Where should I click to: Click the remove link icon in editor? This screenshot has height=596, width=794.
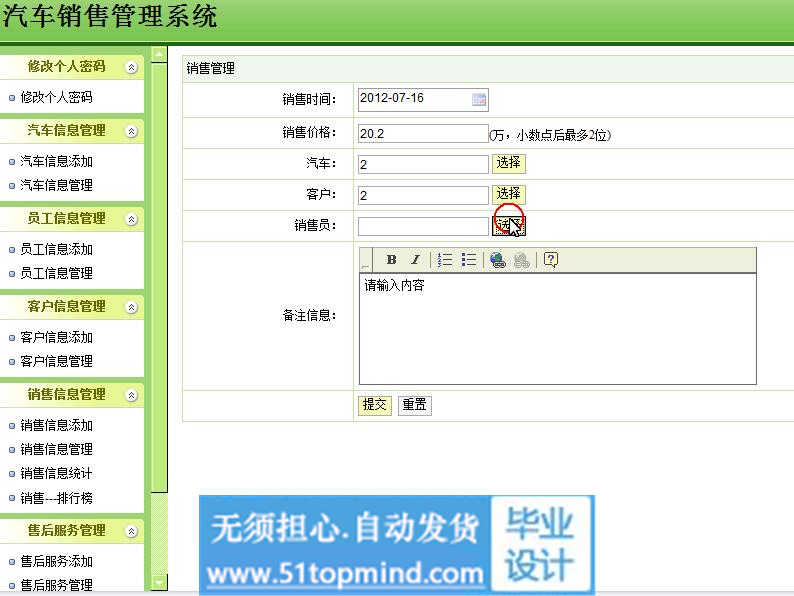521,260
